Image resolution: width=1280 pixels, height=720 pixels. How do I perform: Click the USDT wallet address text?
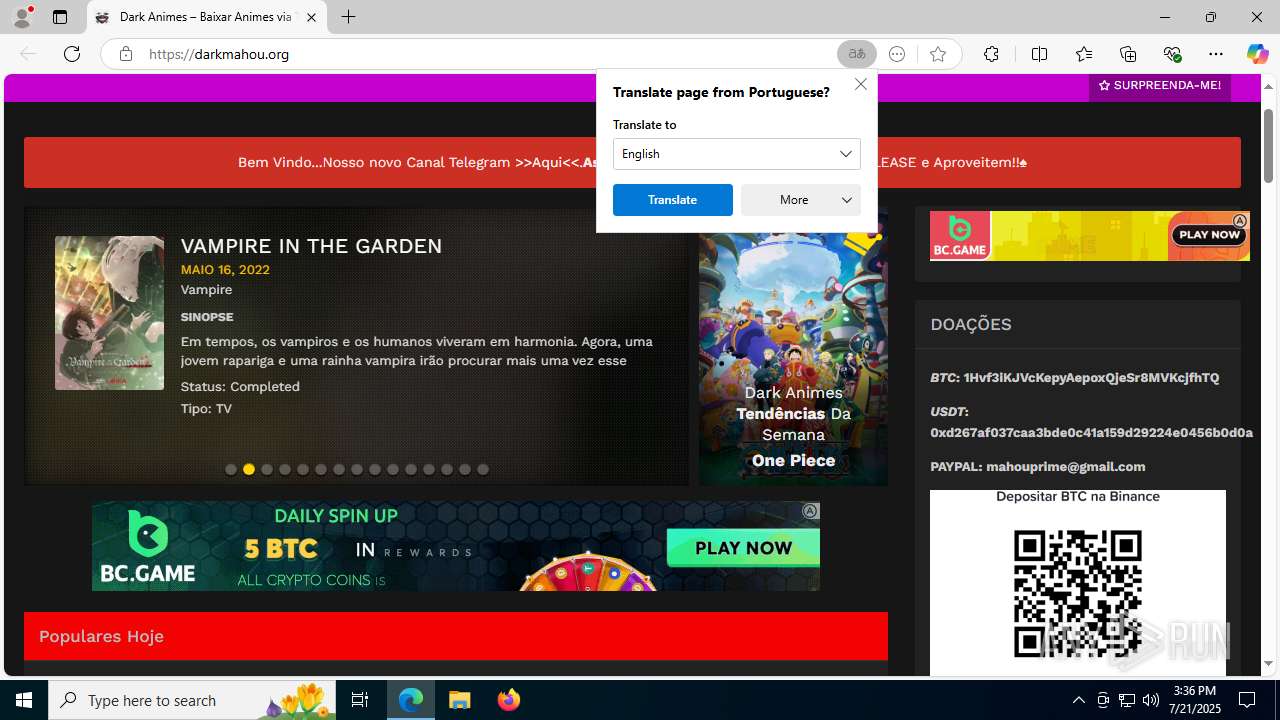click(x=1091, y=433)
